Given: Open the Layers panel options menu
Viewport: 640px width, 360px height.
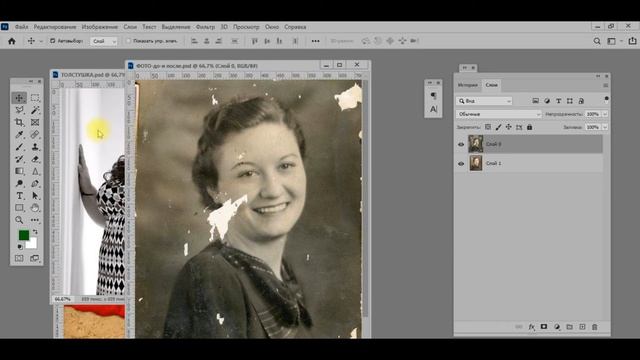Looking at the screenshot, I should (x=605, y=85).
